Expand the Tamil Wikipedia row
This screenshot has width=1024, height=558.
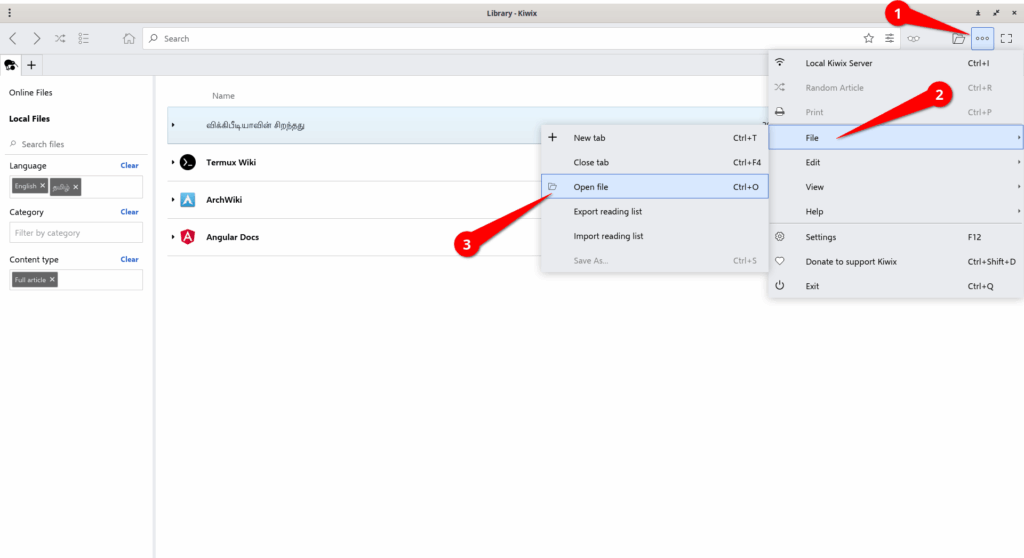point(173,125)
